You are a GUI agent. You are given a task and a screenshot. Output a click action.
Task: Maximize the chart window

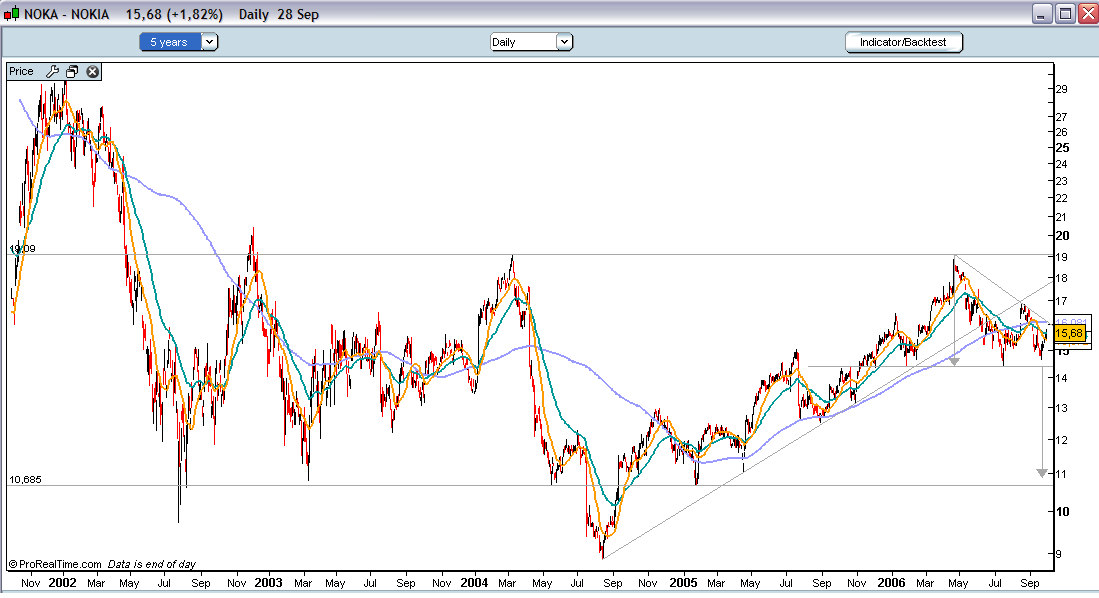click(x=1065, y=14)
